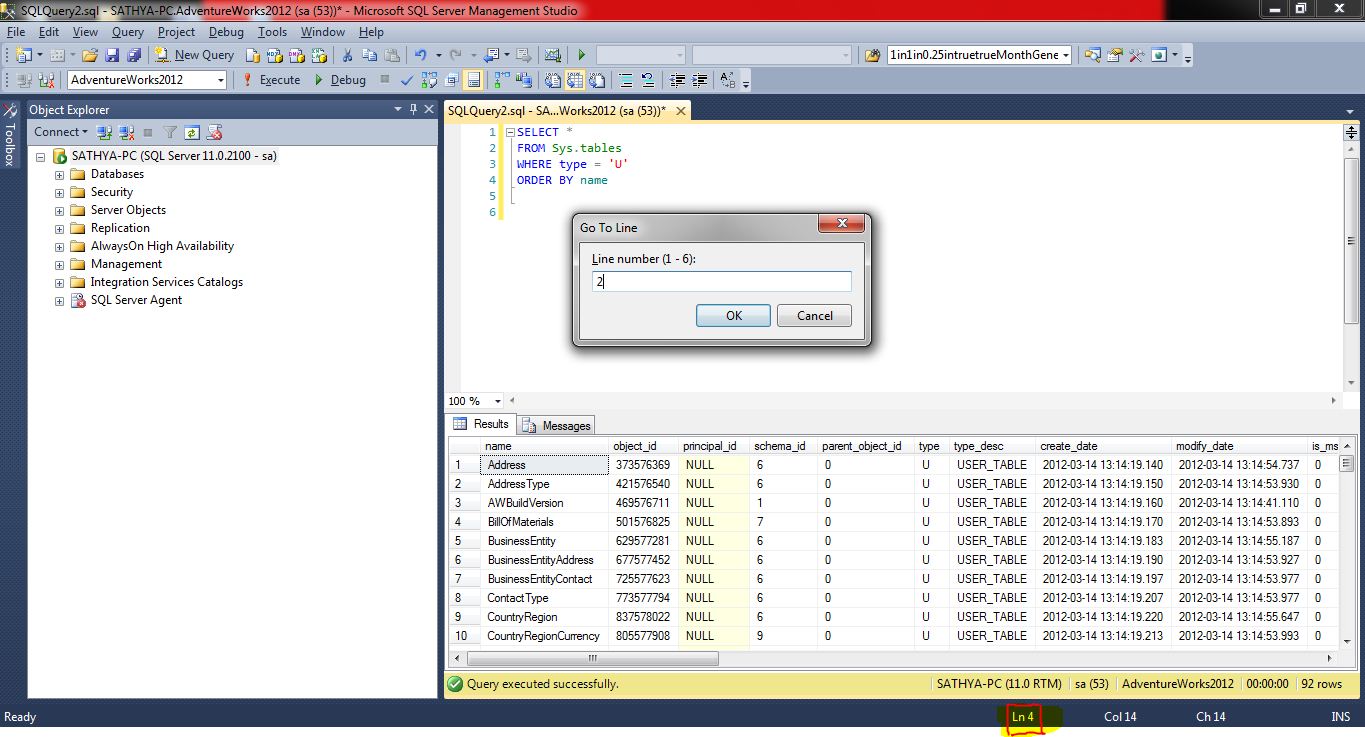The width and height of the screenshot is (1365, 737).
Task: Click the Analysis Services MDX Query icon
Action: pyautogui.click(x=274, y=55)
